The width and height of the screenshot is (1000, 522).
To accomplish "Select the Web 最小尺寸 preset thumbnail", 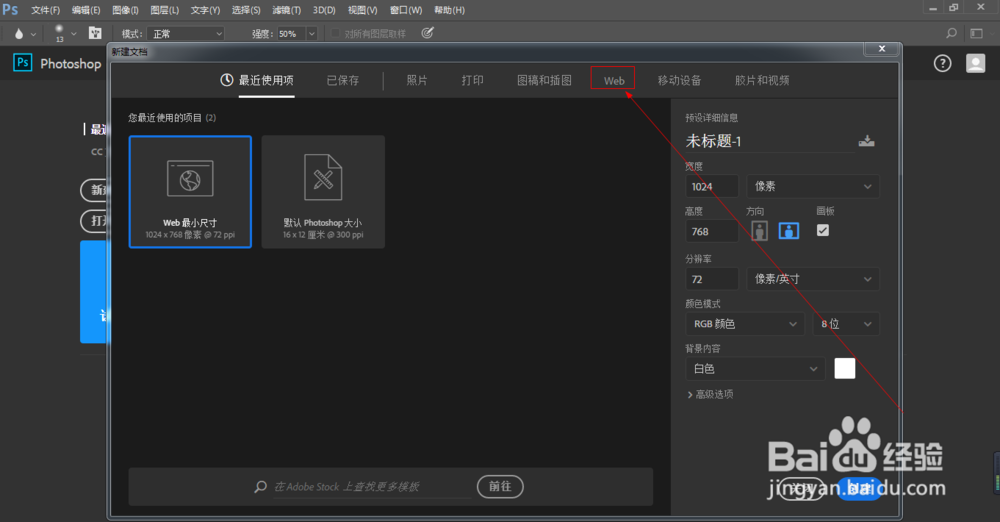I will [190, 191].
